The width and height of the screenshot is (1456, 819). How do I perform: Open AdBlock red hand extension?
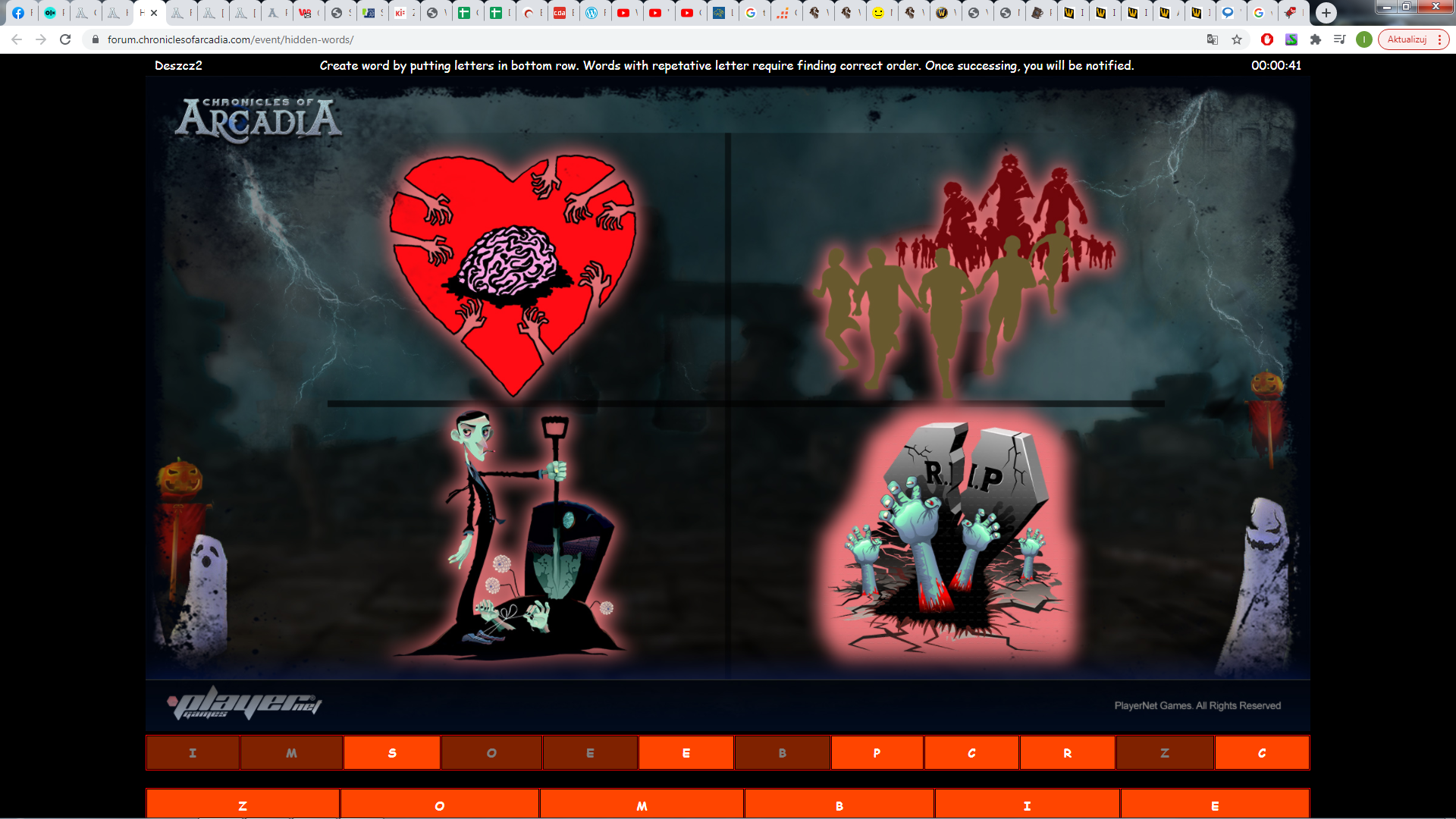point(1266,39)
